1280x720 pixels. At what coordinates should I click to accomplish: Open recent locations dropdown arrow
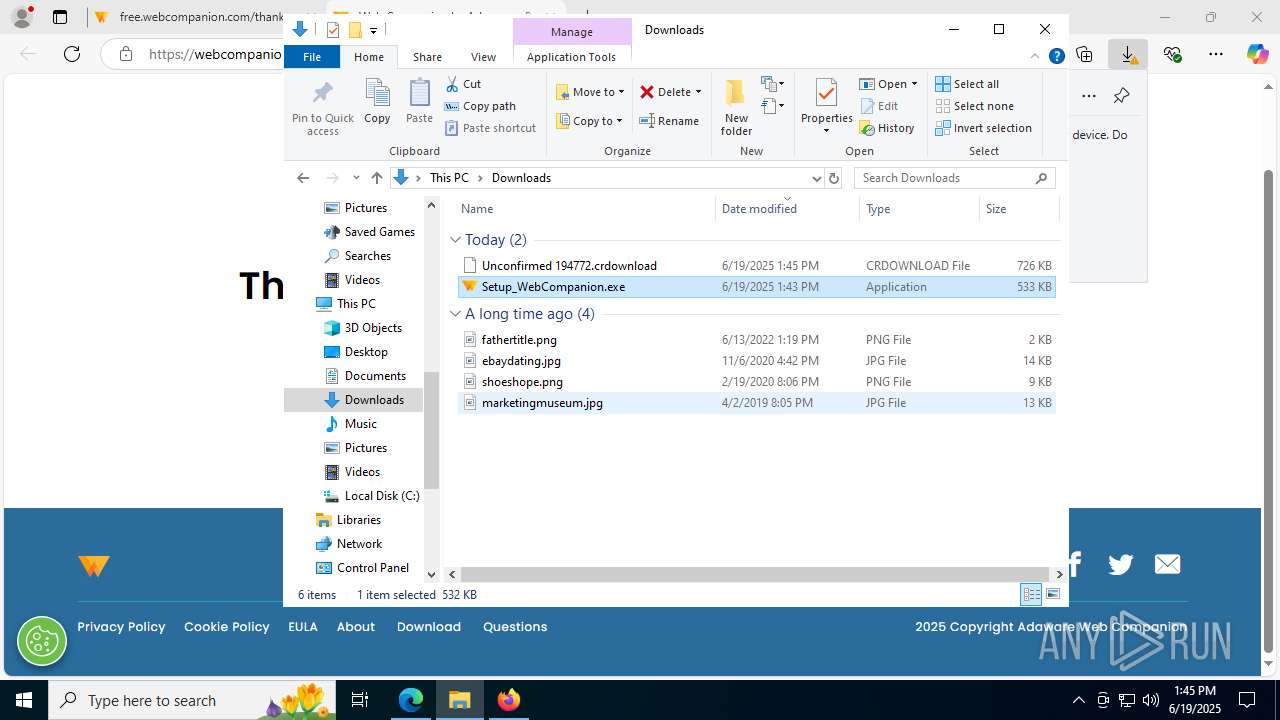coord(356,178)
